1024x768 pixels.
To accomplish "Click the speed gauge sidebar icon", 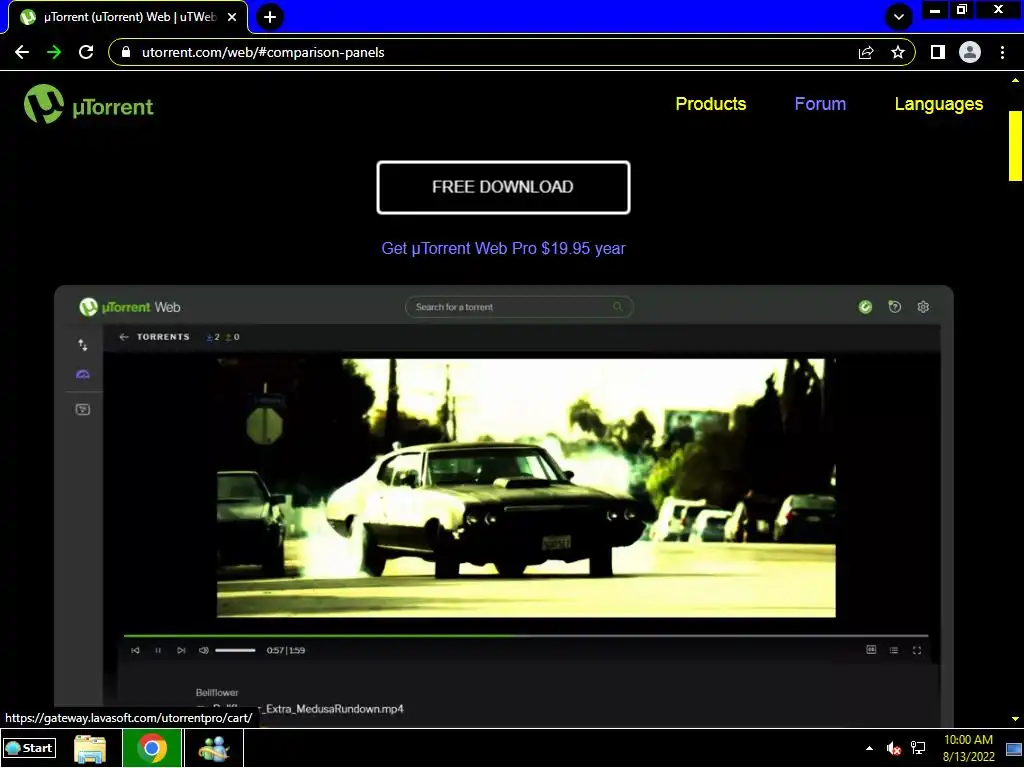I will [83, 374].
